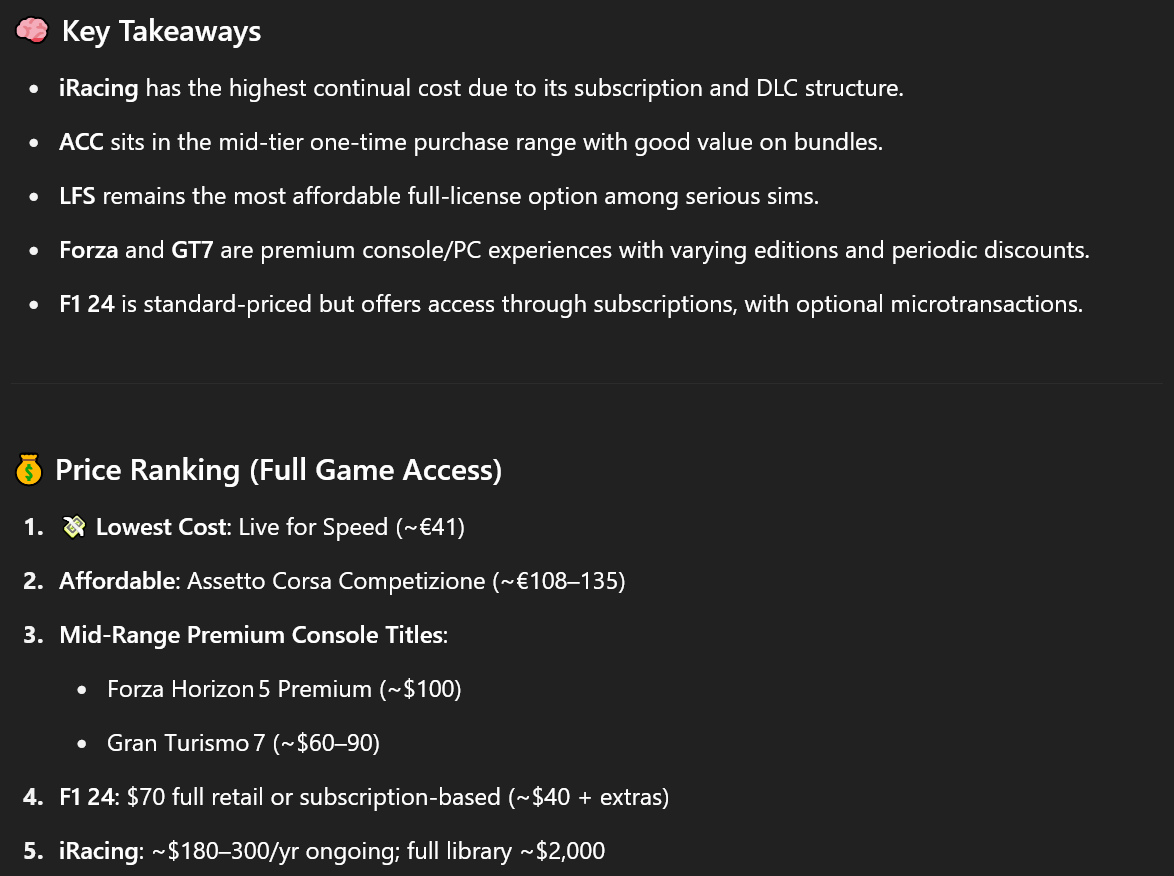The height and width of the screenshot is (876, 1174).
Task: Click the bold ACC text
Action: [x=81, y=142]
